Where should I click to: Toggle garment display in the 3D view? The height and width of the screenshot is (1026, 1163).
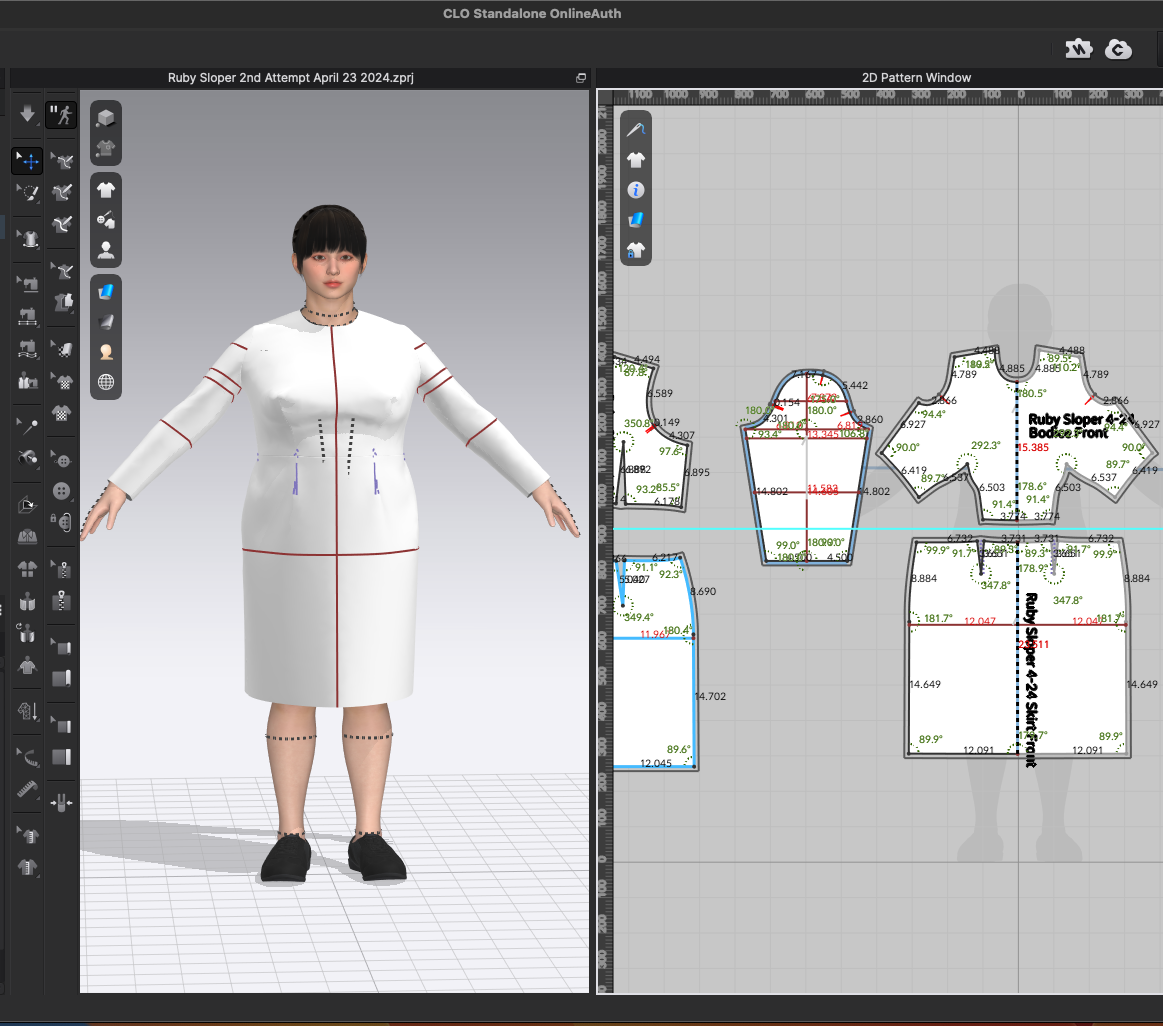106,189
